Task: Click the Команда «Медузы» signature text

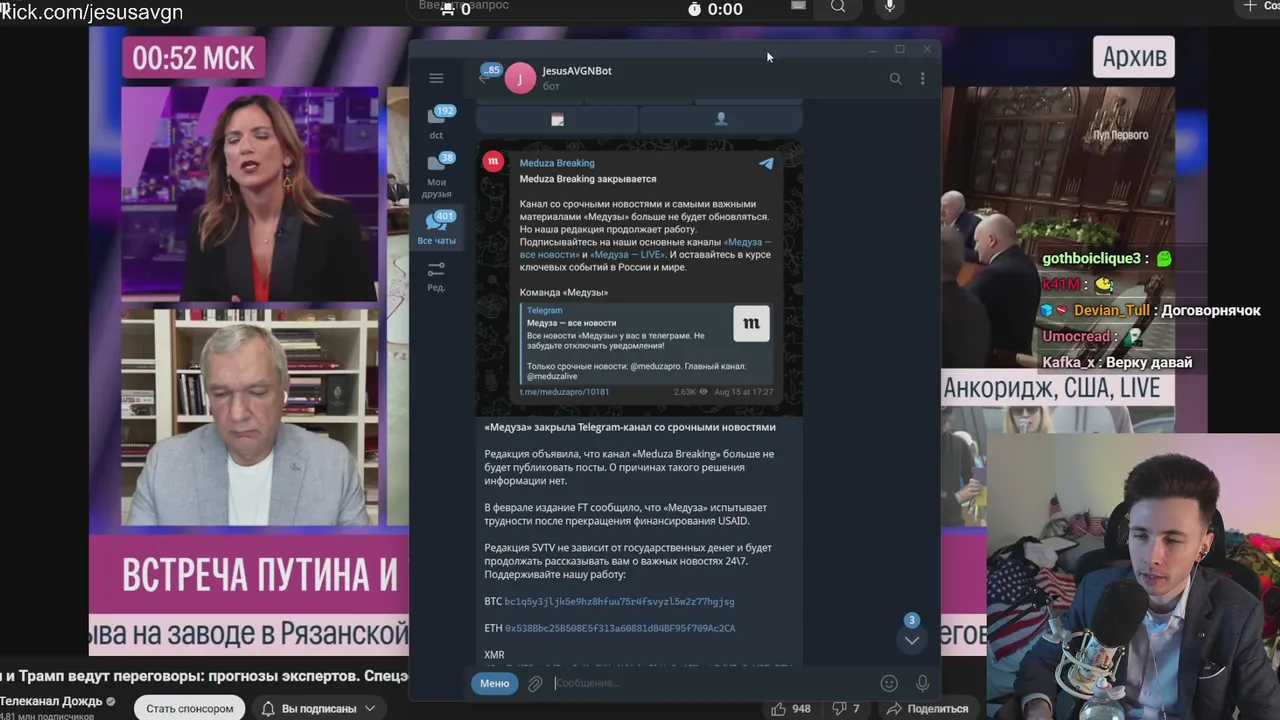Action: point(563,292)
